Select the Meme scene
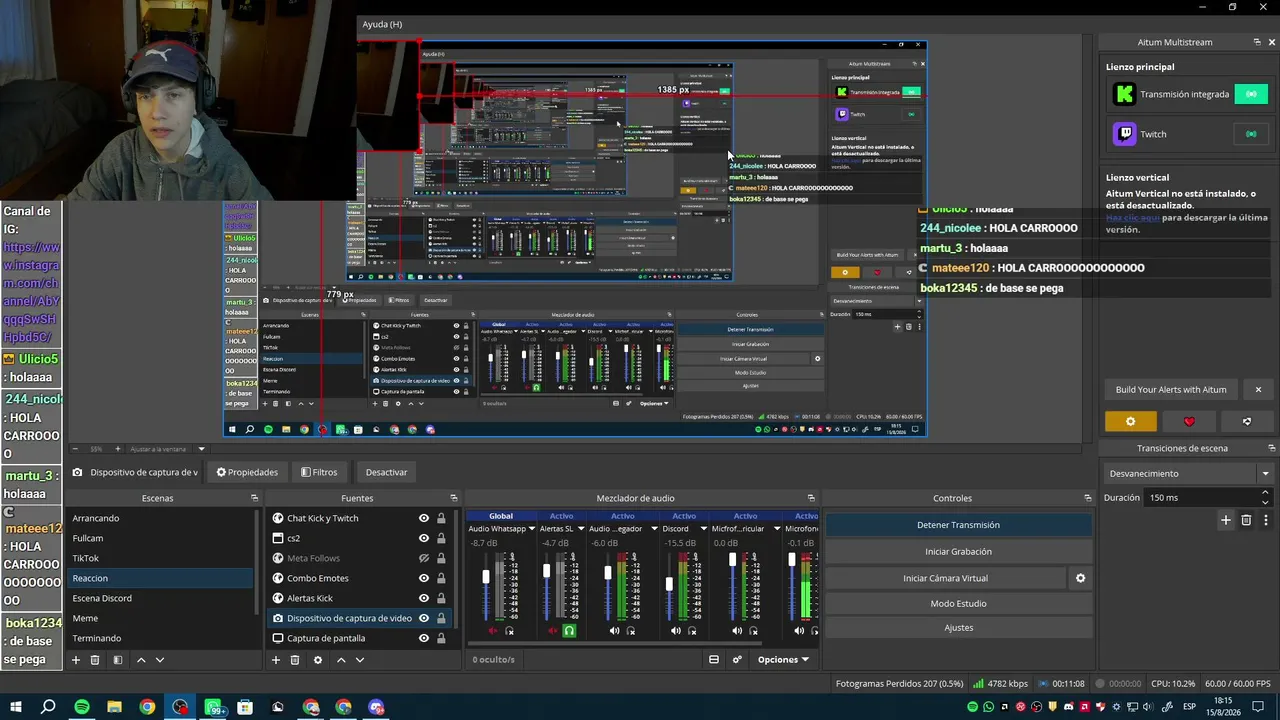1280x720 pixels. point(161,618)
